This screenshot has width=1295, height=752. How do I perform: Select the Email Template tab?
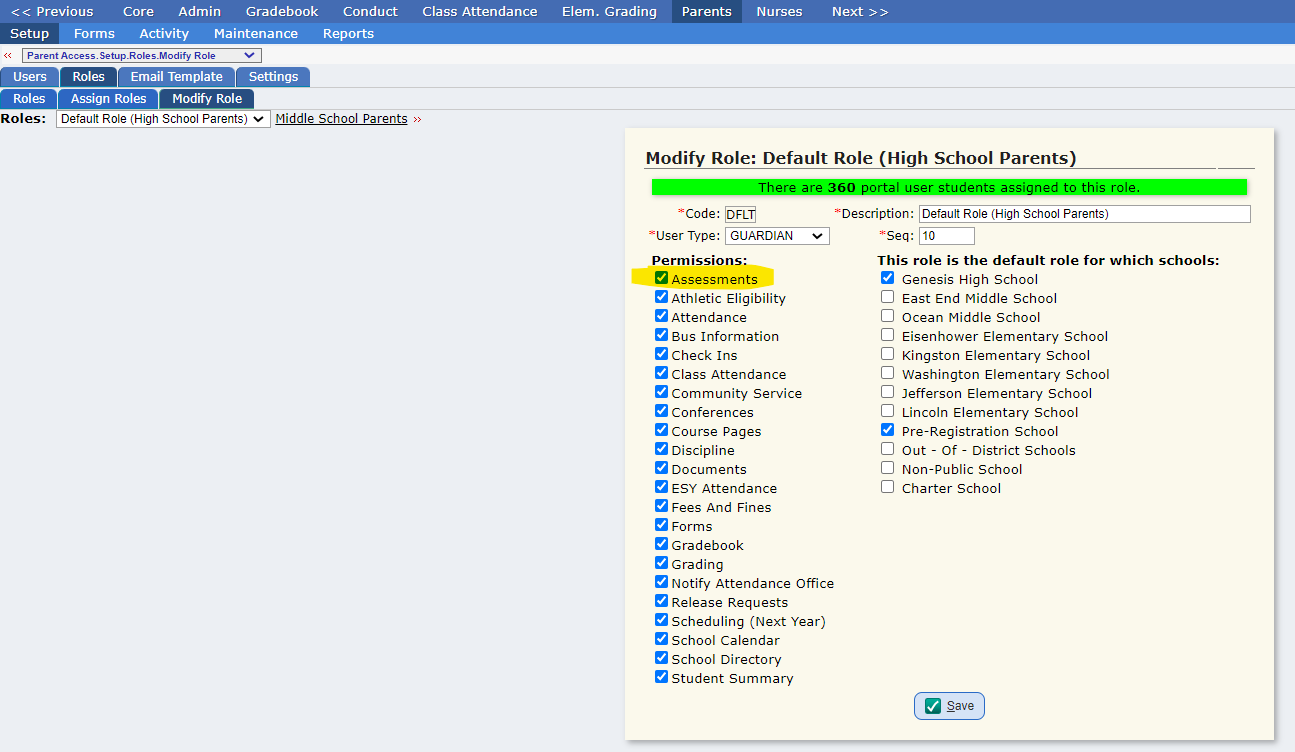coord(176,76)
